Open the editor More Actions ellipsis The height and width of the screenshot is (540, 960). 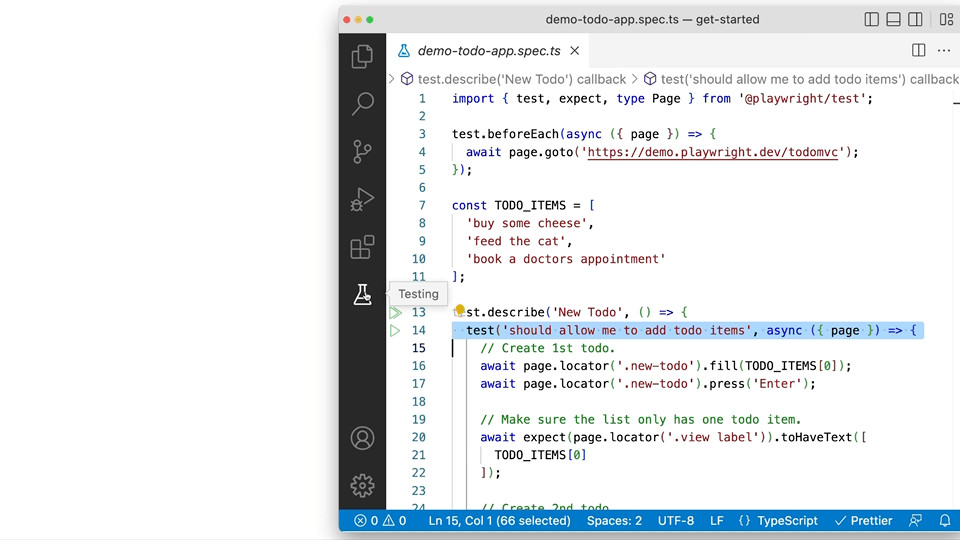pos(943,50)
